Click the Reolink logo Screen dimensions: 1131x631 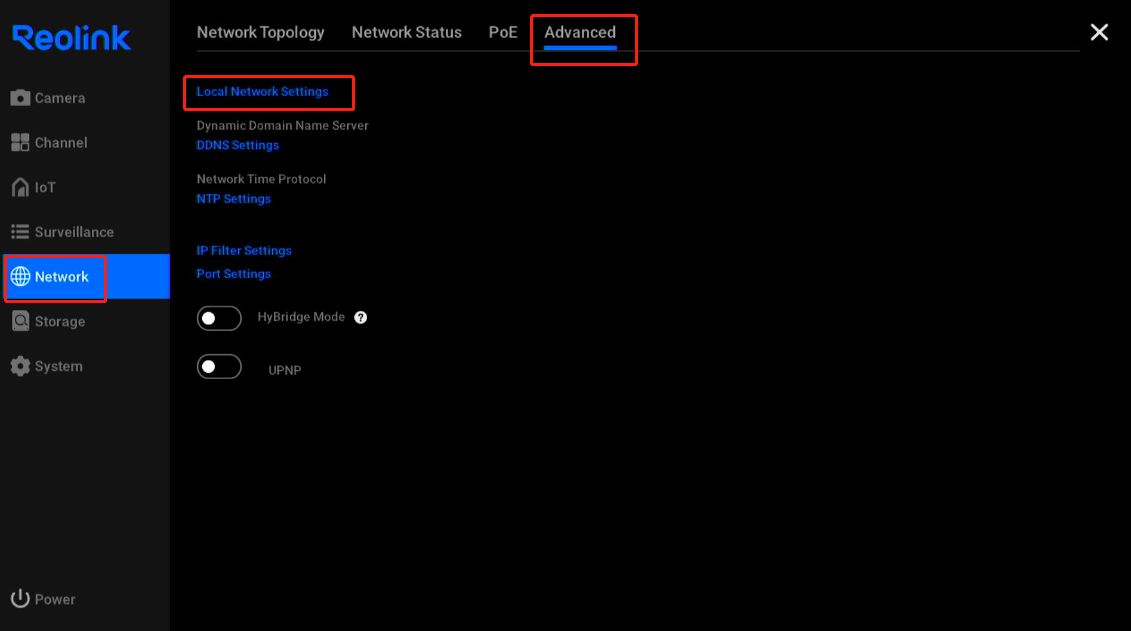(71, 37)
